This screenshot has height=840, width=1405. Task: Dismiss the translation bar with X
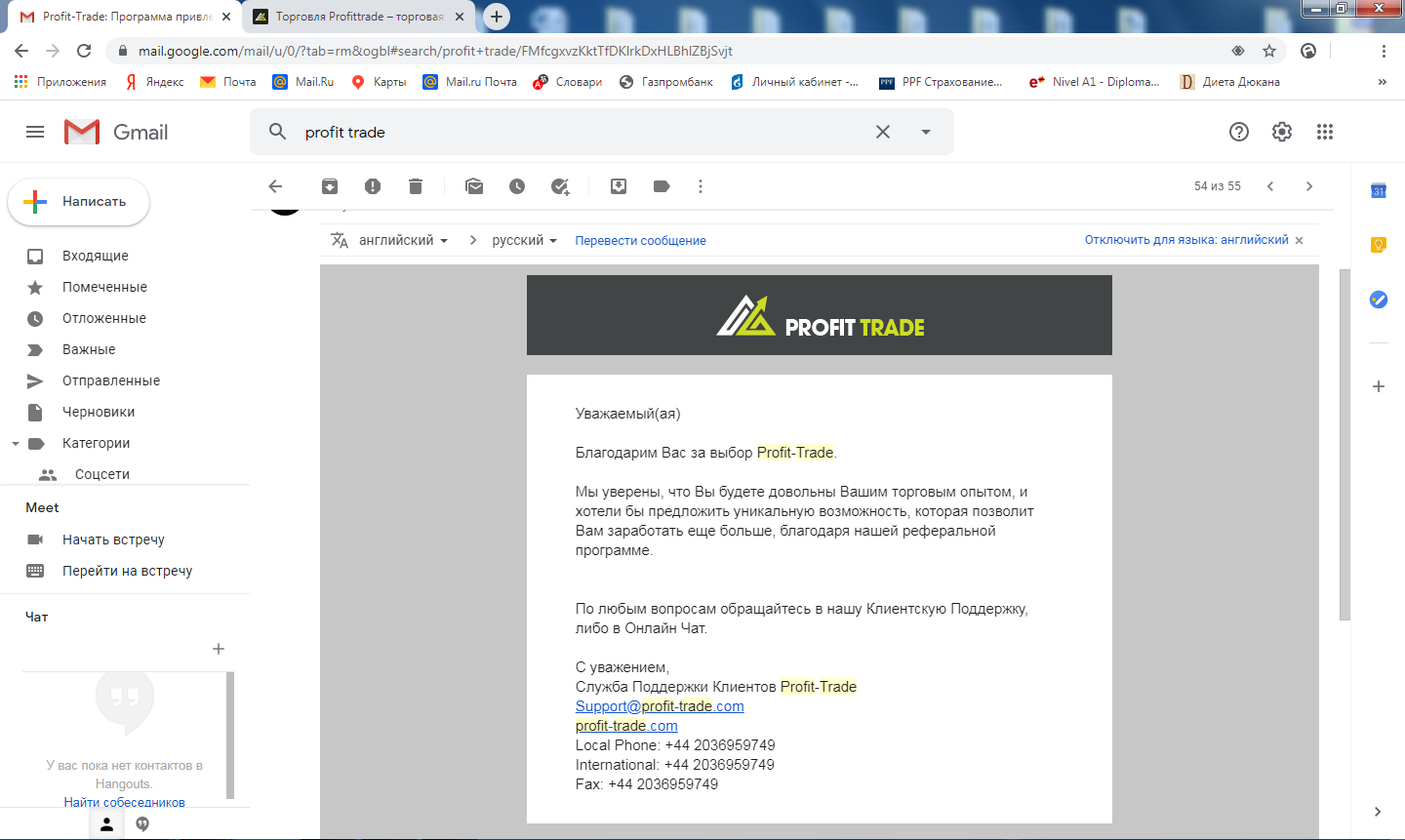click(x=1300, y=241)
